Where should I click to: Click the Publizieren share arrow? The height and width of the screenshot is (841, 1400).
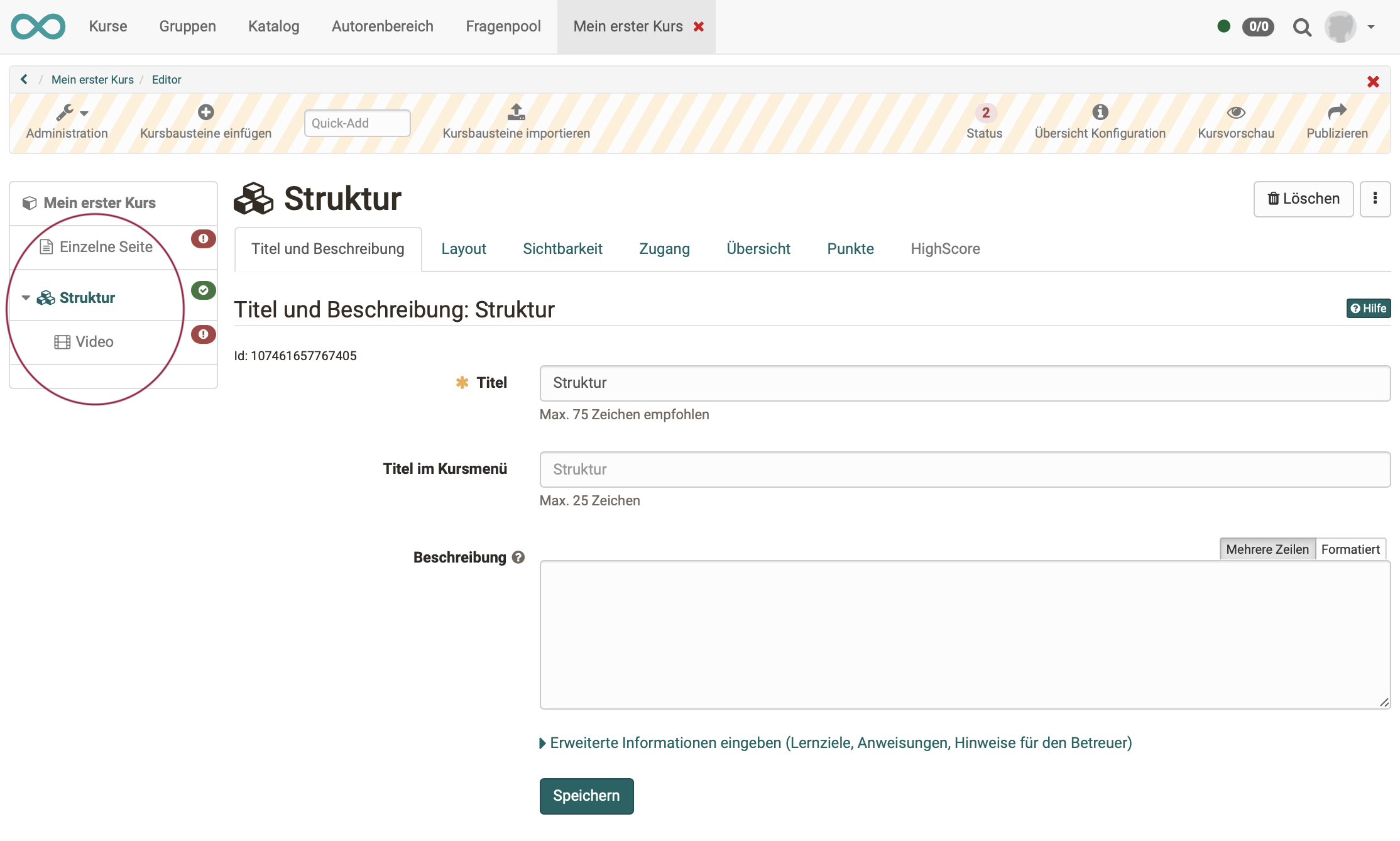pyautogui.click(x=1337, y=113)
